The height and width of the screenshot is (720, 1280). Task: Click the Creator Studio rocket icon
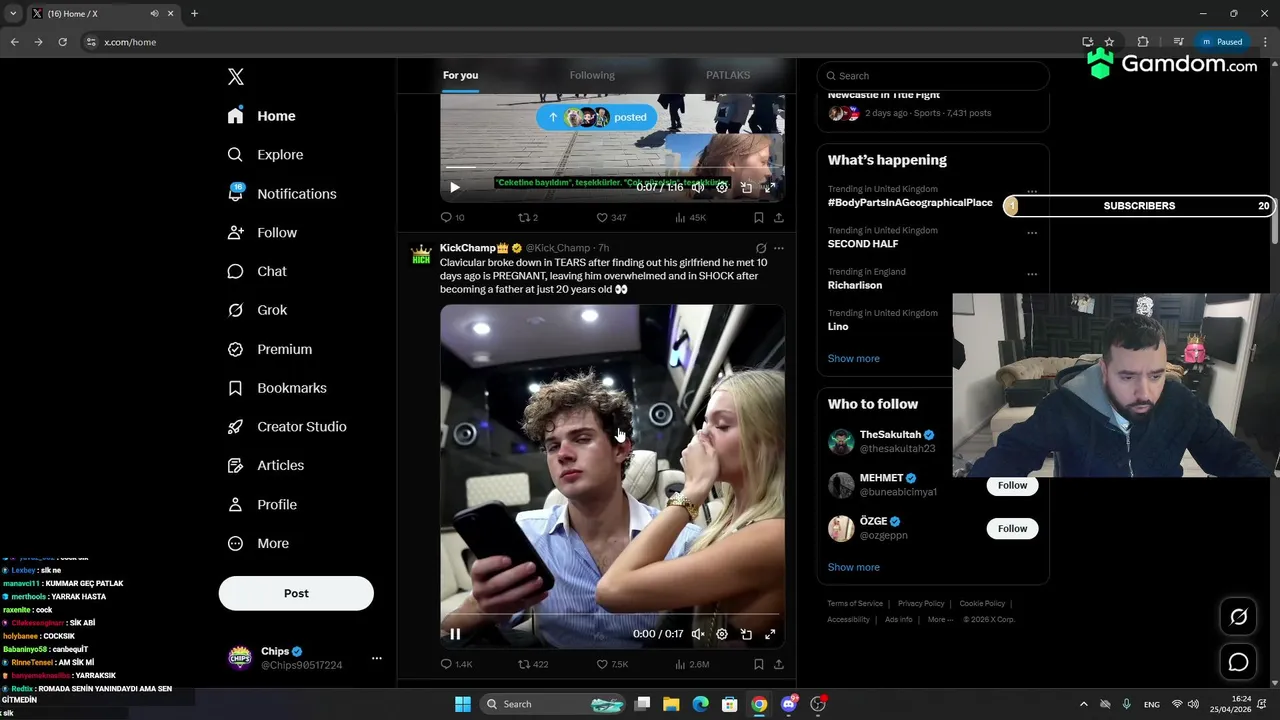click(235, 427)
